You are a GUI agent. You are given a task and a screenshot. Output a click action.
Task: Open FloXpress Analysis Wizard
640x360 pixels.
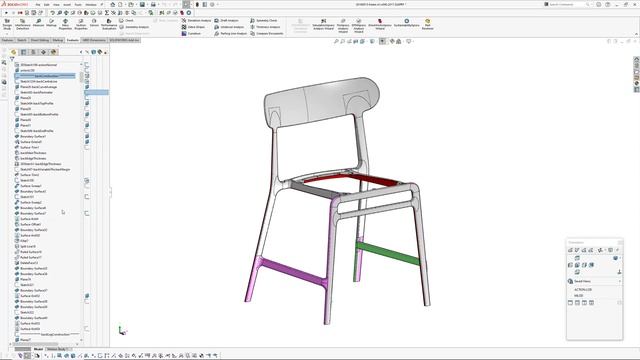point(343,25)
